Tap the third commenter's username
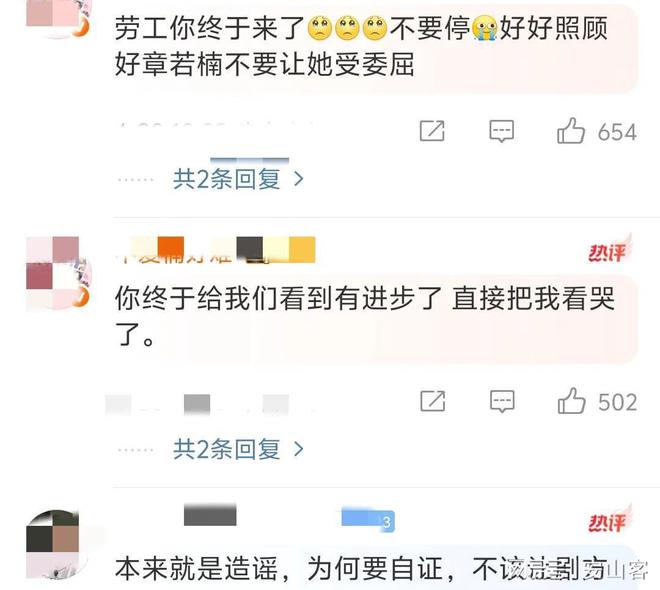The image size is (660, 590). [x=210, y=514]
